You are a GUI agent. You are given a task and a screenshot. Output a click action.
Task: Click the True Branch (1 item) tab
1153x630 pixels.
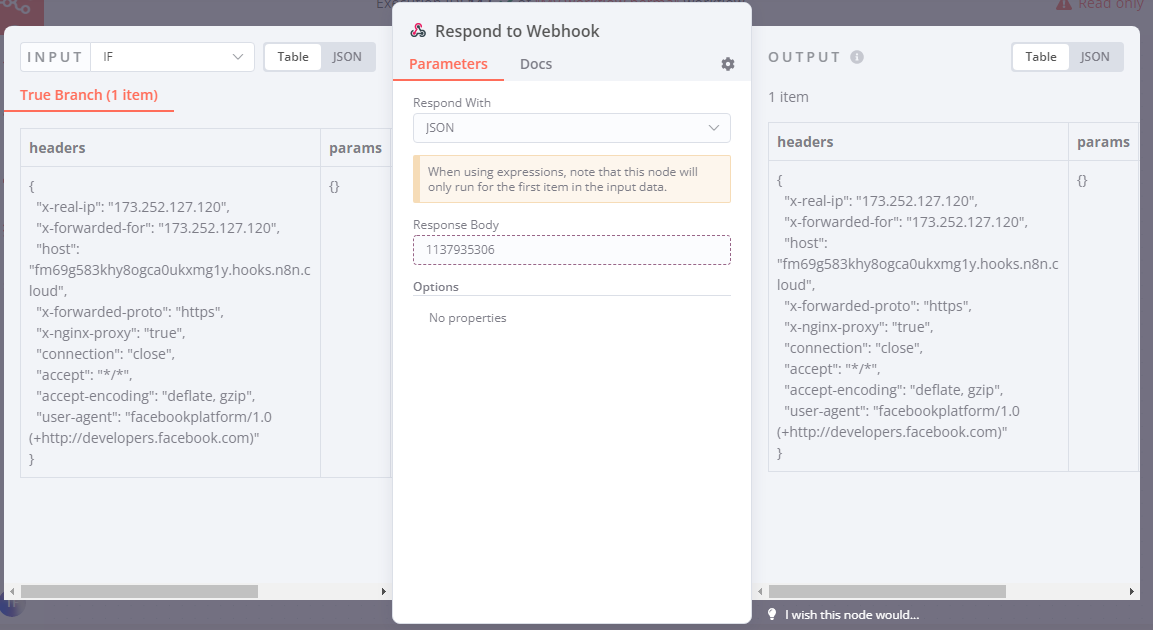coord(89,95)
